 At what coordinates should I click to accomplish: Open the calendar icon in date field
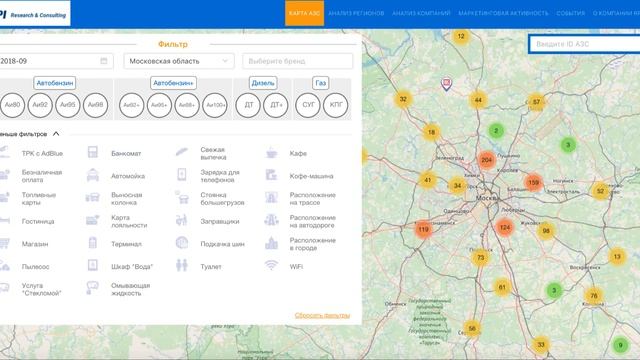click(x=104, y=61)
